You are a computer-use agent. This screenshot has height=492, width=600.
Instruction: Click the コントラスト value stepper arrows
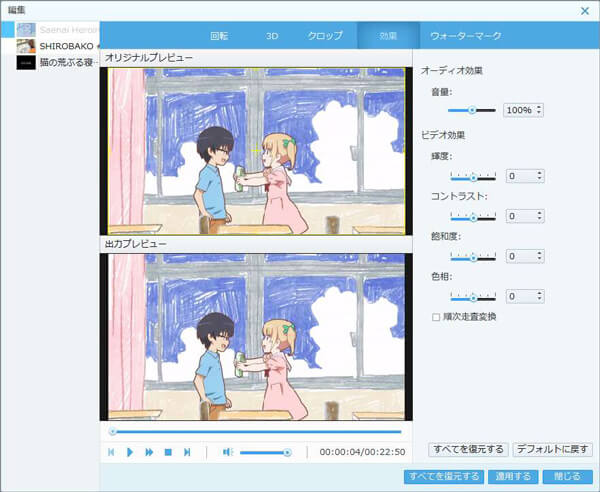540,216
